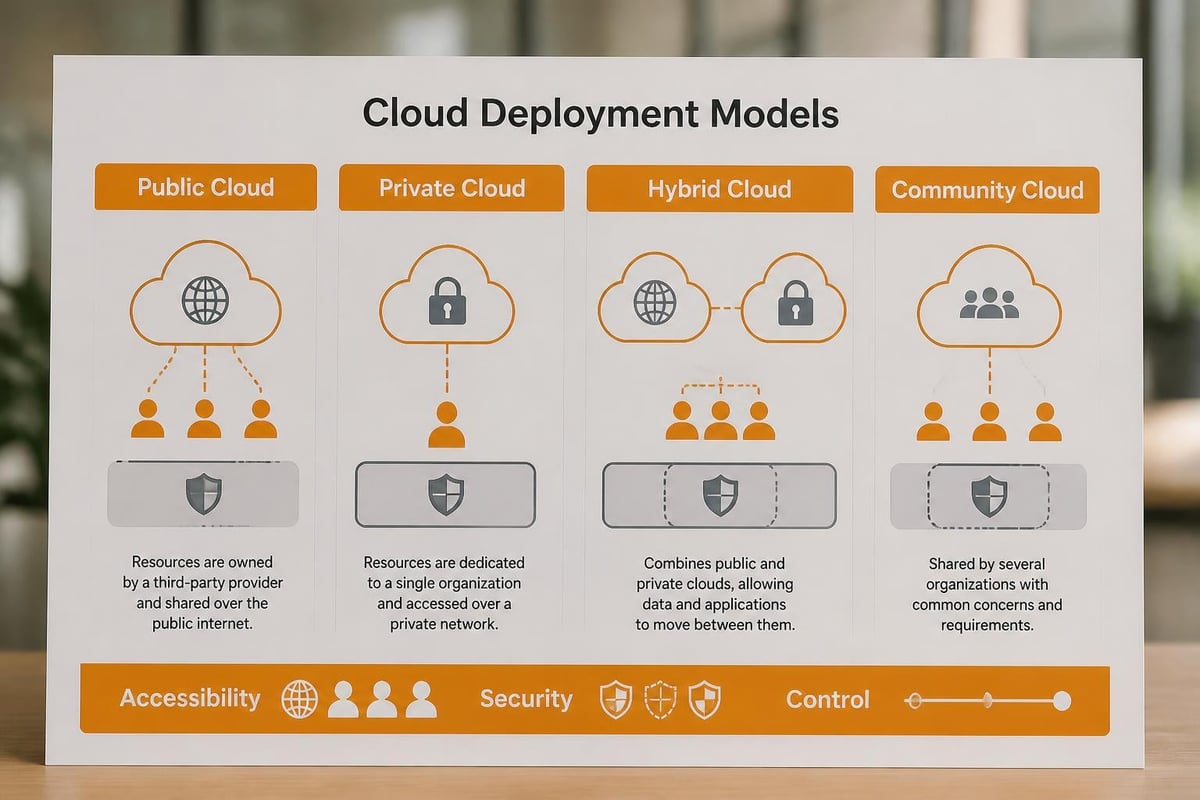Click the large round knob on the Control slider
Viewport: 1200px width, 800px height.
1062,701
